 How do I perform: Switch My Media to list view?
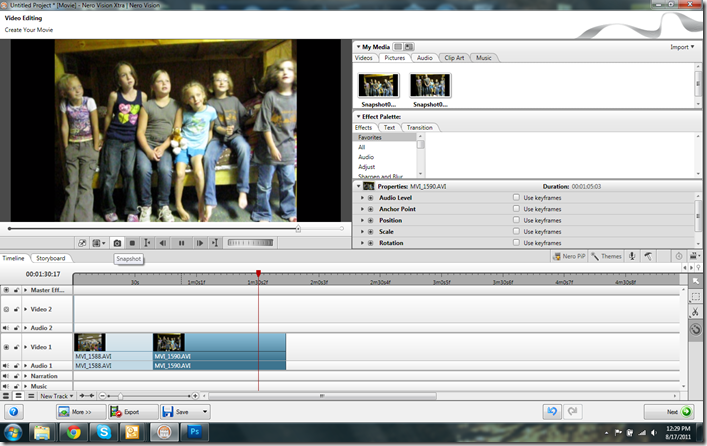(x=398, y=46)
